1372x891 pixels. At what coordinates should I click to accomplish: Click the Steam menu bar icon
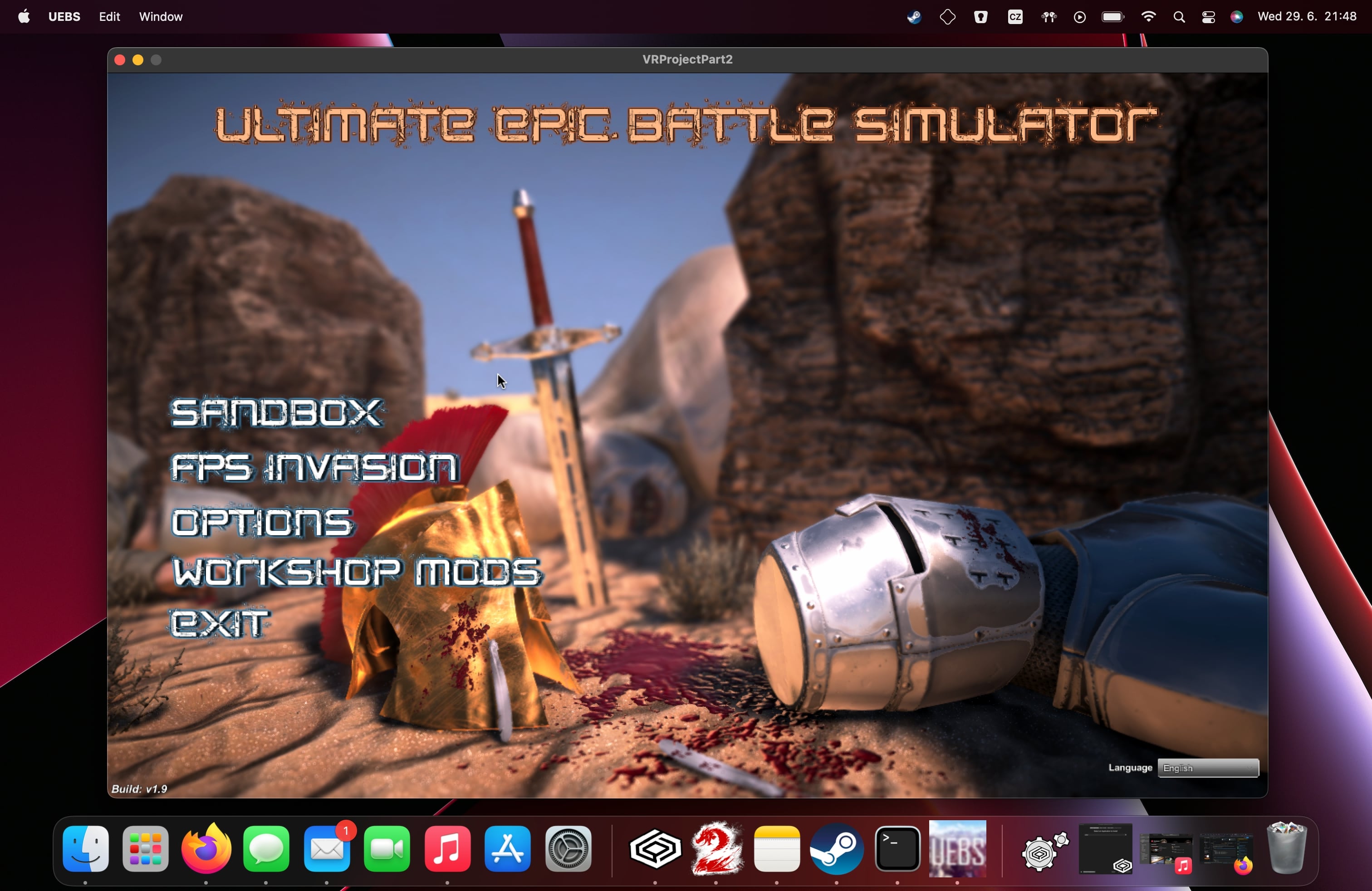coord(914,17)
